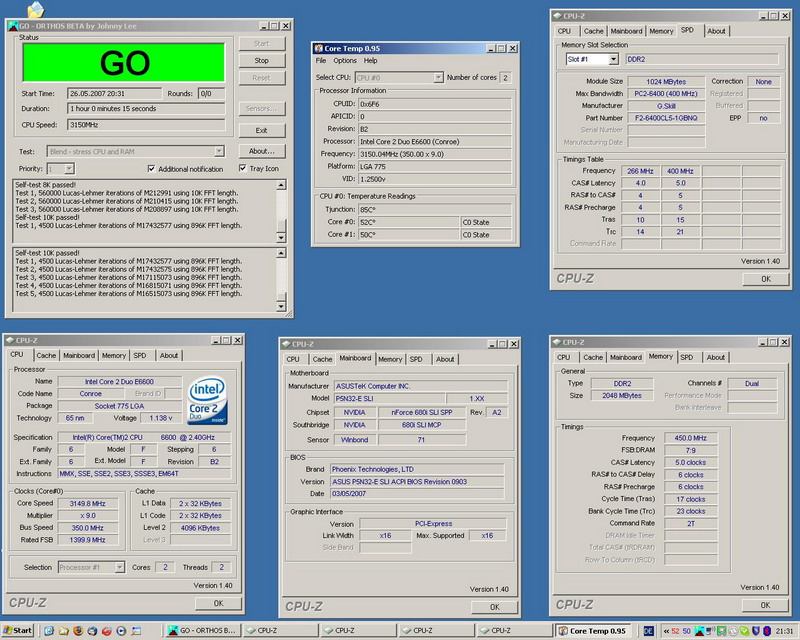
Task: Open the Start menu
Action: tap(17, 631)
